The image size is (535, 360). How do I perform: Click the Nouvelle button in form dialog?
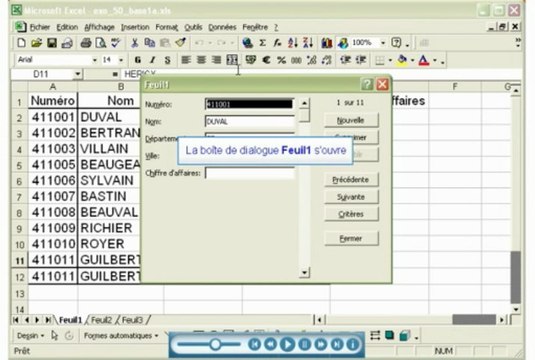tap(351, 120)
